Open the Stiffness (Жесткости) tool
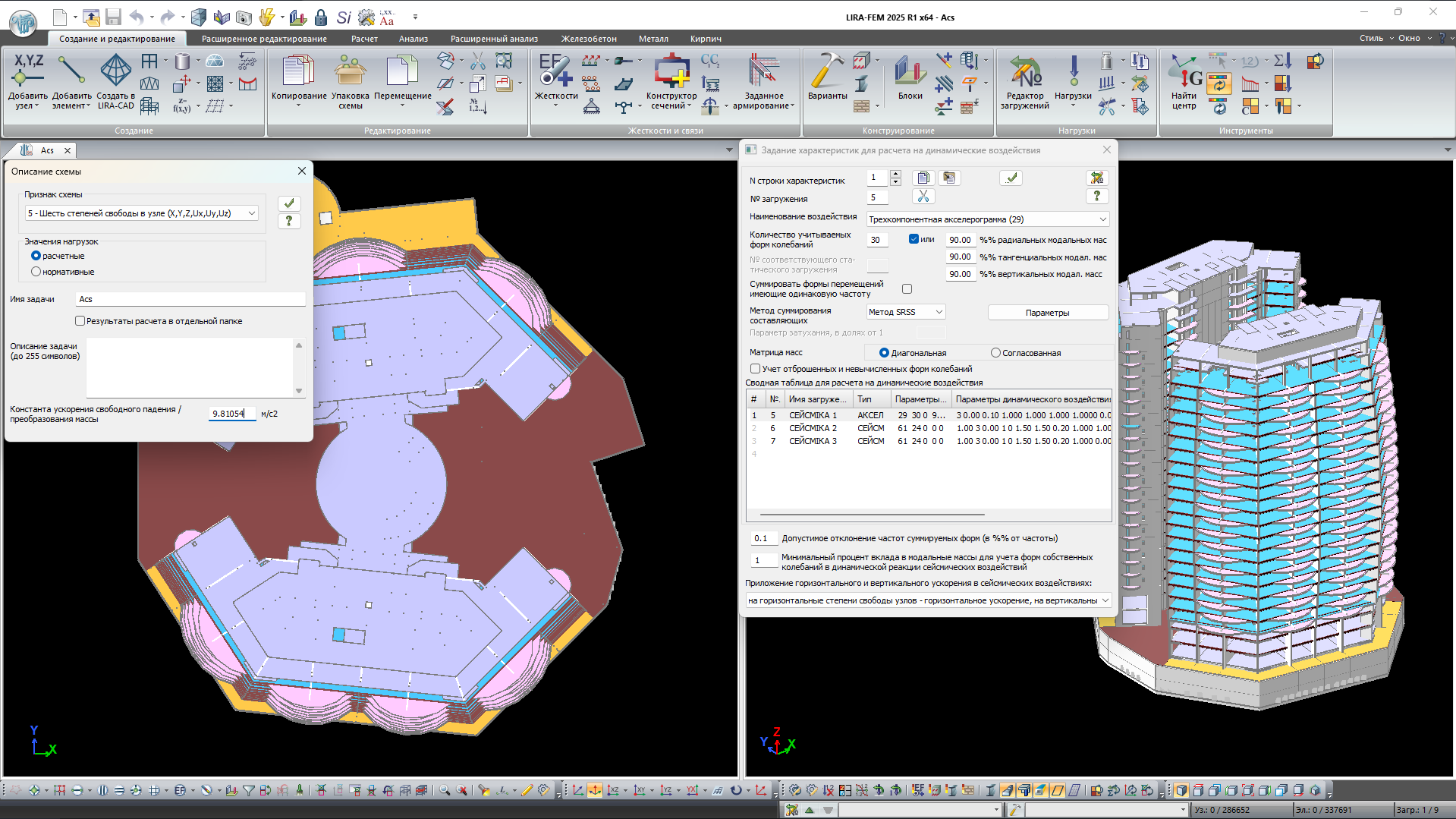 pos(555,71)
